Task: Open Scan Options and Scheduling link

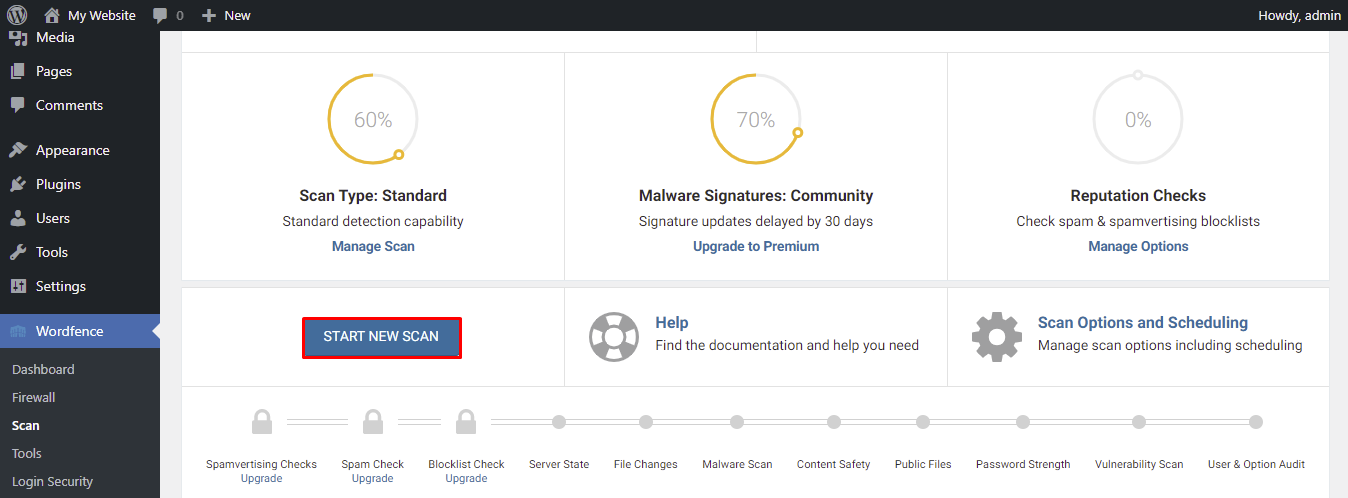Action: tap(1143, 322)
